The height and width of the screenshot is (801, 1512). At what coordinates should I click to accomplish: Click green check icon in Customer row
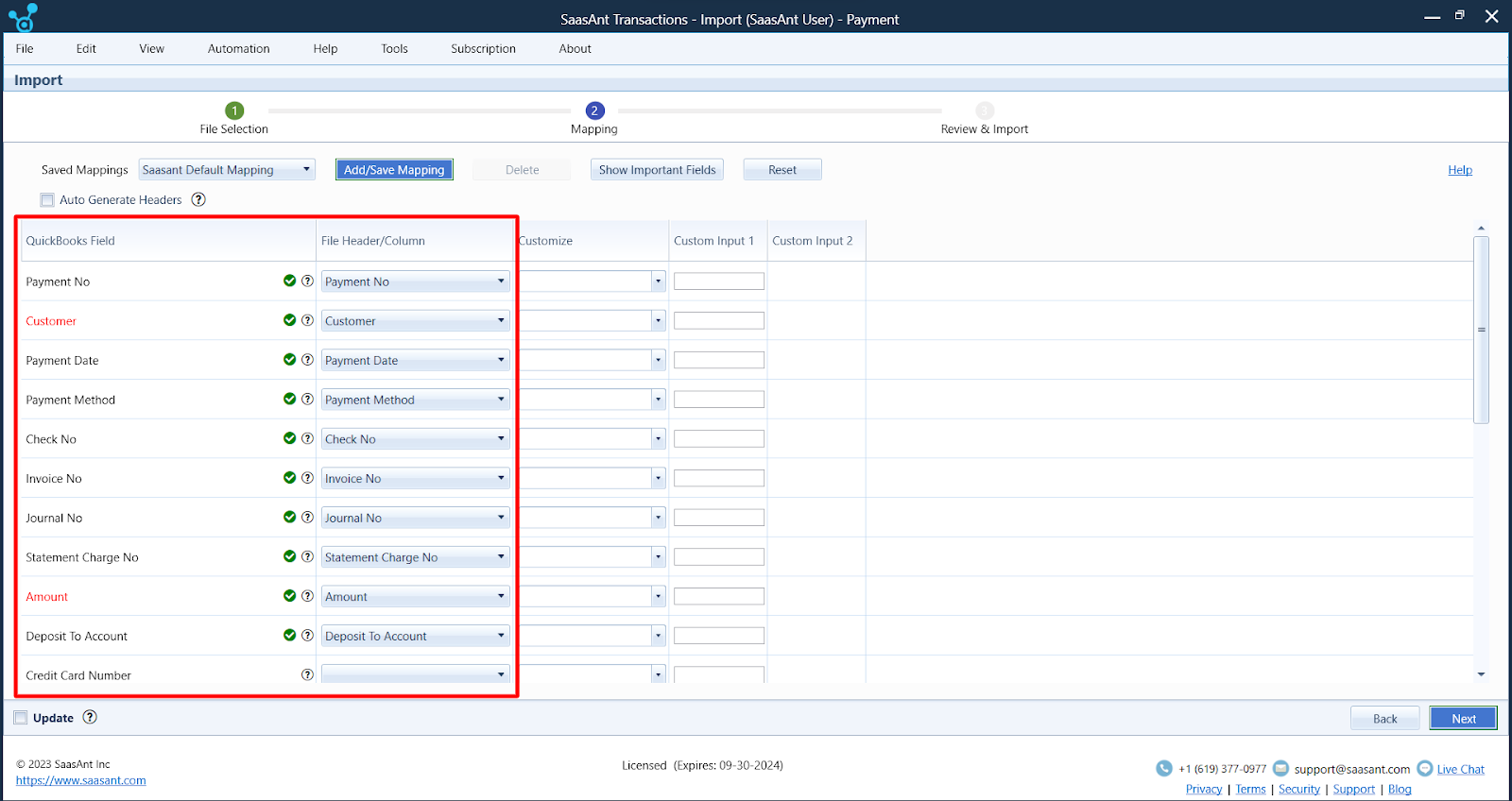tap(289, 320)
